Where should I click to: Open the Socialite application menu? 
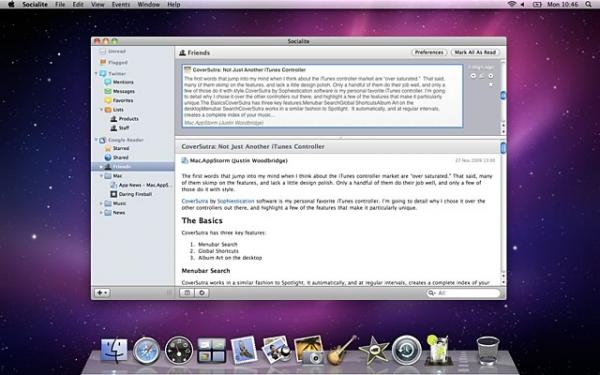35,5
